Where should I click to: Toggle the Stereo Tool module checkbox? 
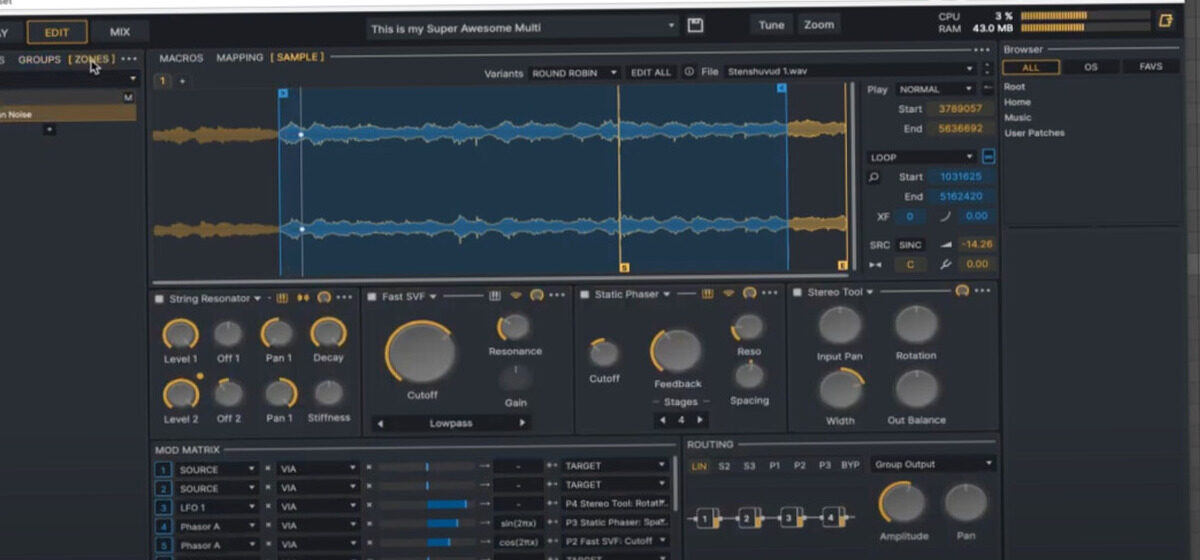tap(797, 293)
